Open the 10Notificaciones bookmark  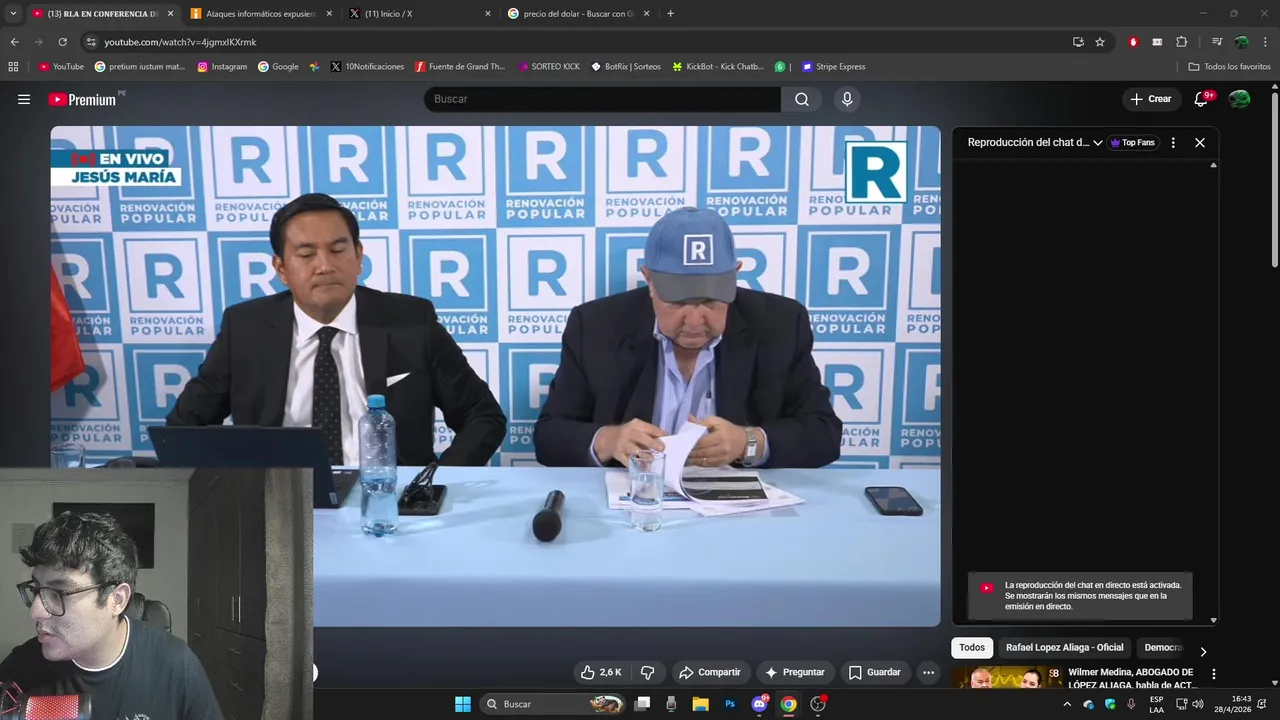[366, 66]
